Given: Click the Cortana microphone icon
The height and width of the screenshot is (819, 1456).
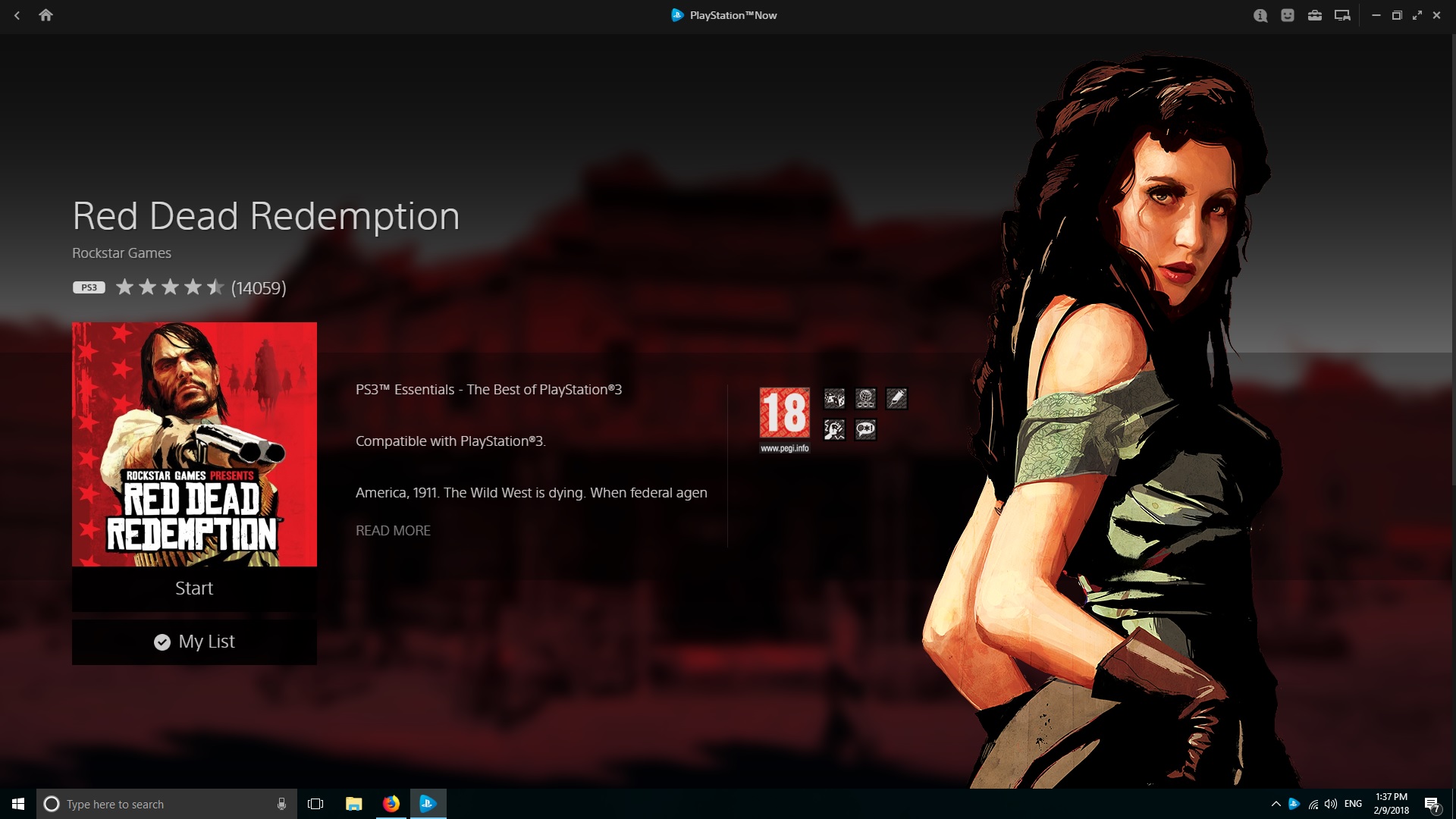Looking at the screenshot, I should 281,804.
